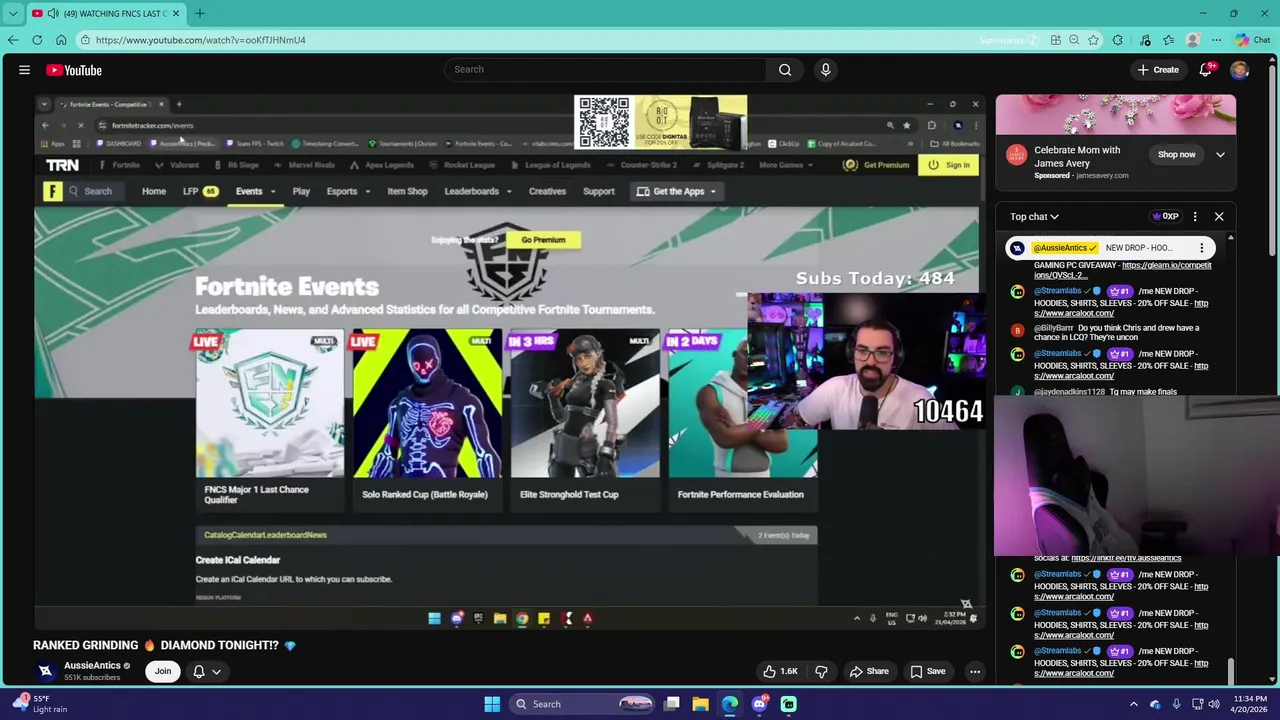The image size is (1280, 720).
Task: Open the YouTube hamburger guide menu
Action: [x=24, y=70]
